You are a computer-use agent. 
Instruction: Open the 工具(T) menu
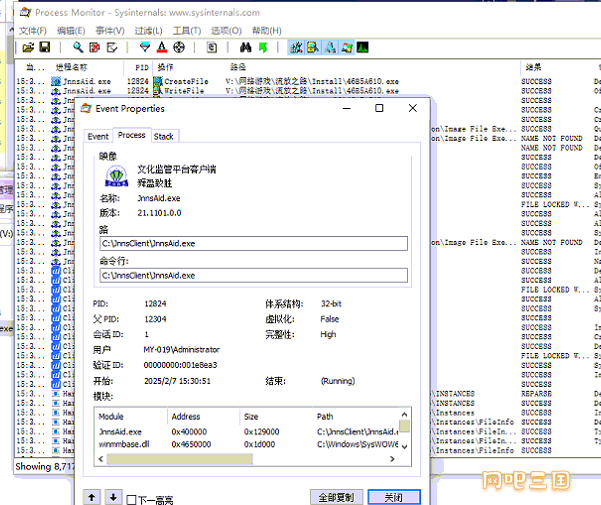click(187, 31)
